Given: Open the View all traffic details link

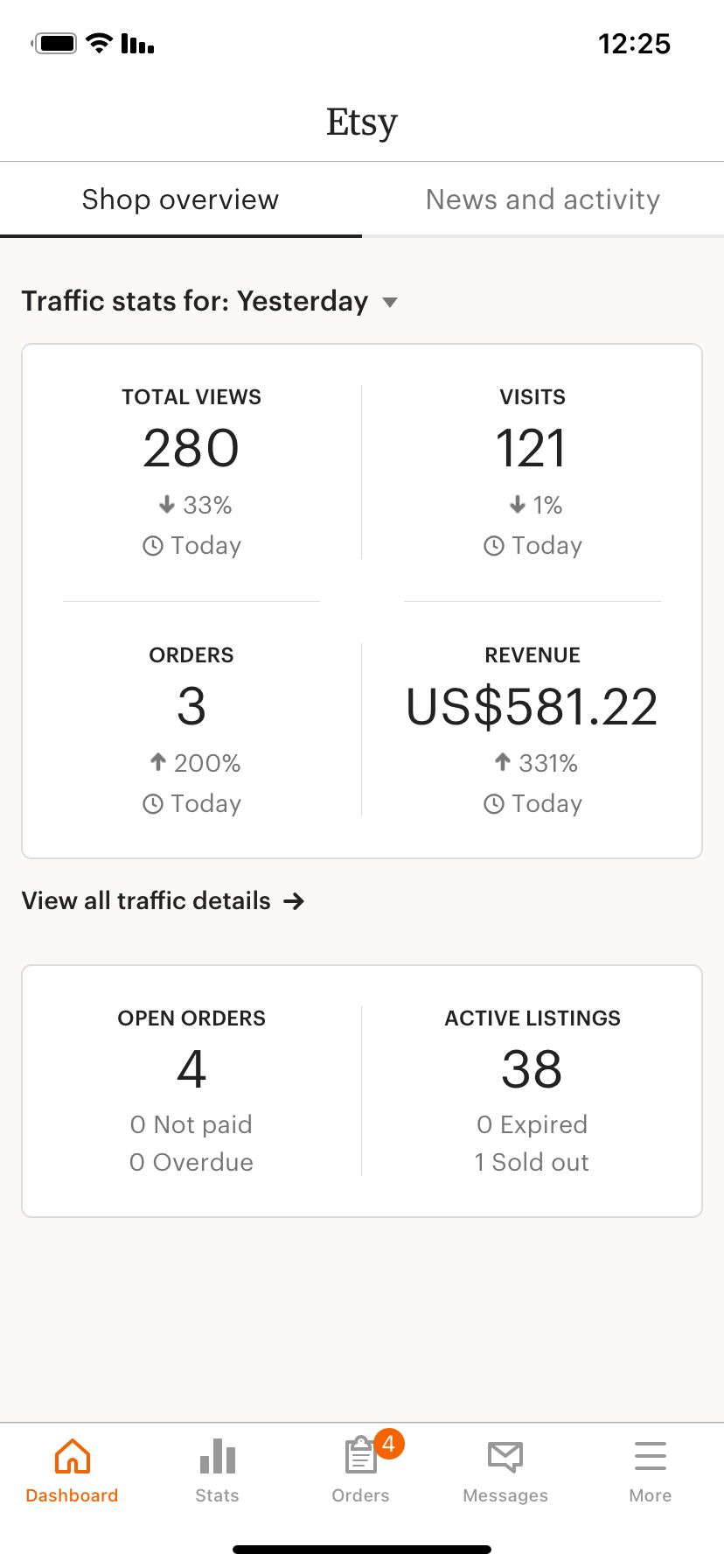Looking at the screenshot, I should (146, 901).
